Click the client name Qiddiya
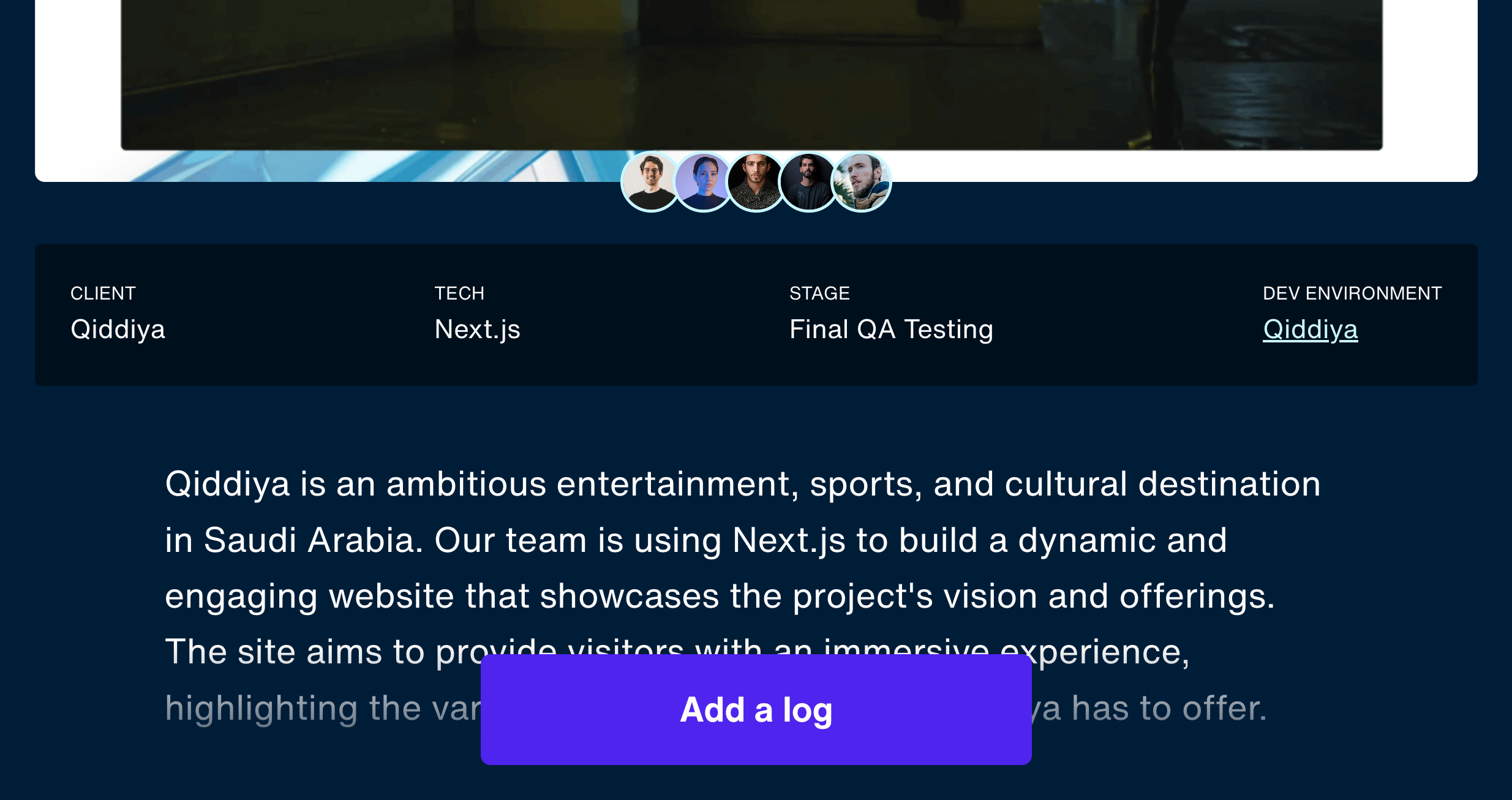This screenshot has width=1512, height=800. pos(118,329)
